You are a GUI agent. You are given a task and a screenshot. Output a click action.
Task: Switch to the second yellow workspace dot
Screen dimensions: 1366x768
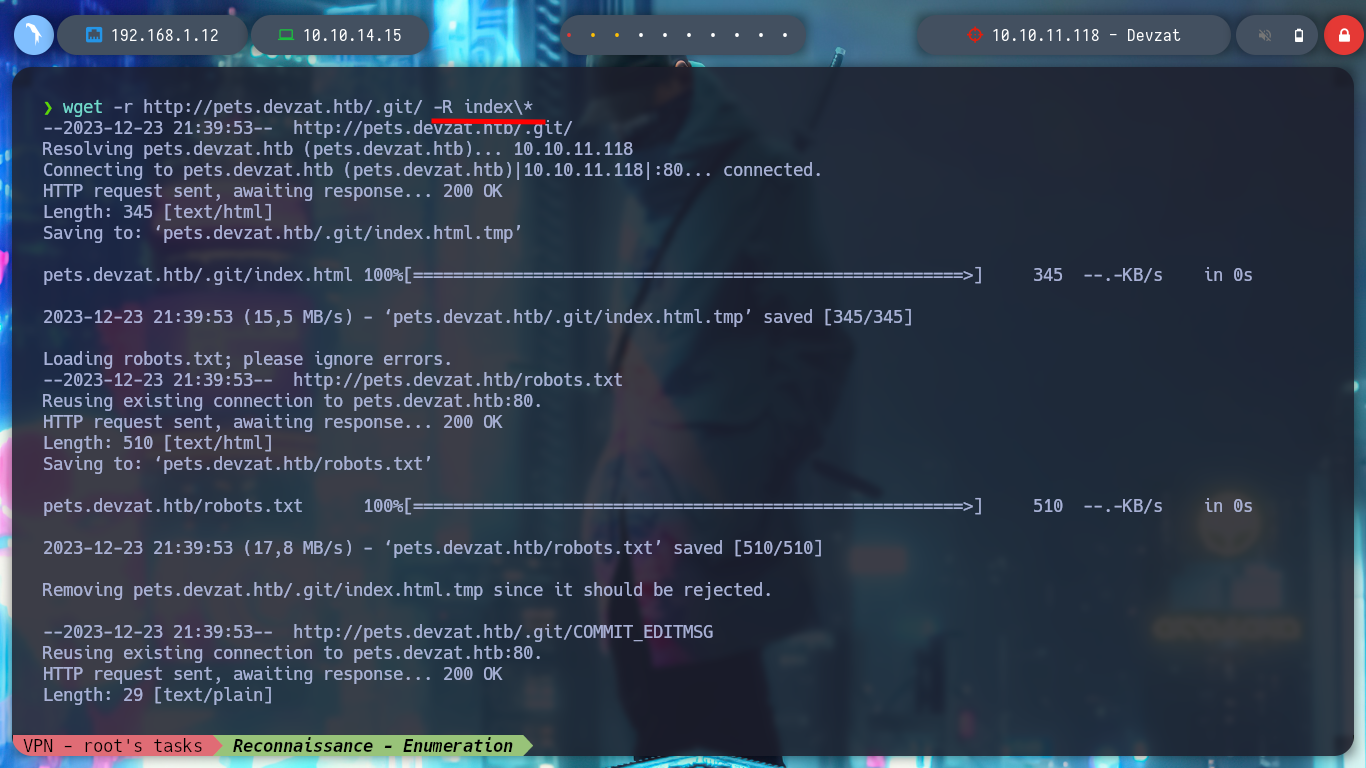(x=592, y=35)
